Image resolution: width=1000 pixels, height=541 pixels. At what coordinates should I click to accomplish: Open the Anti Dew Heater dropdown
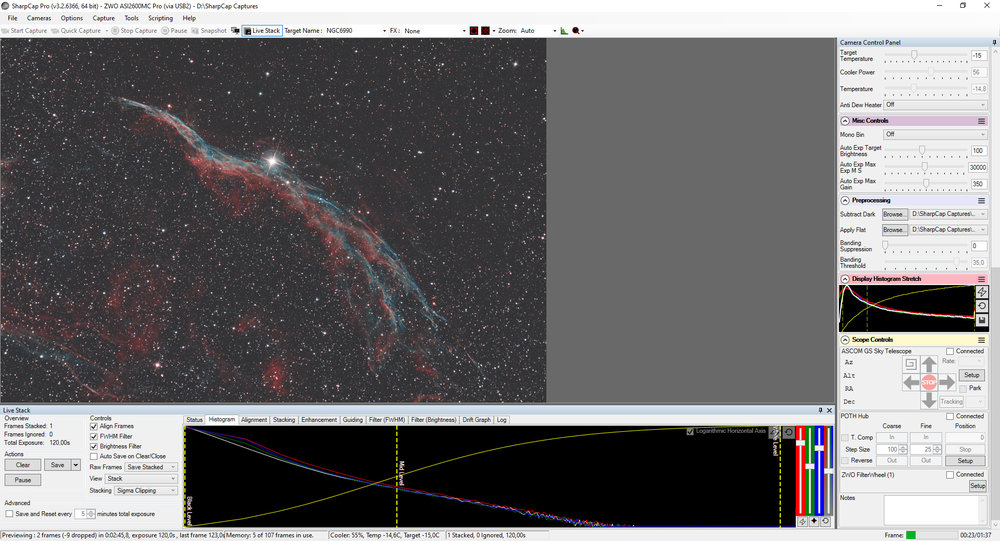click(935, 105)
